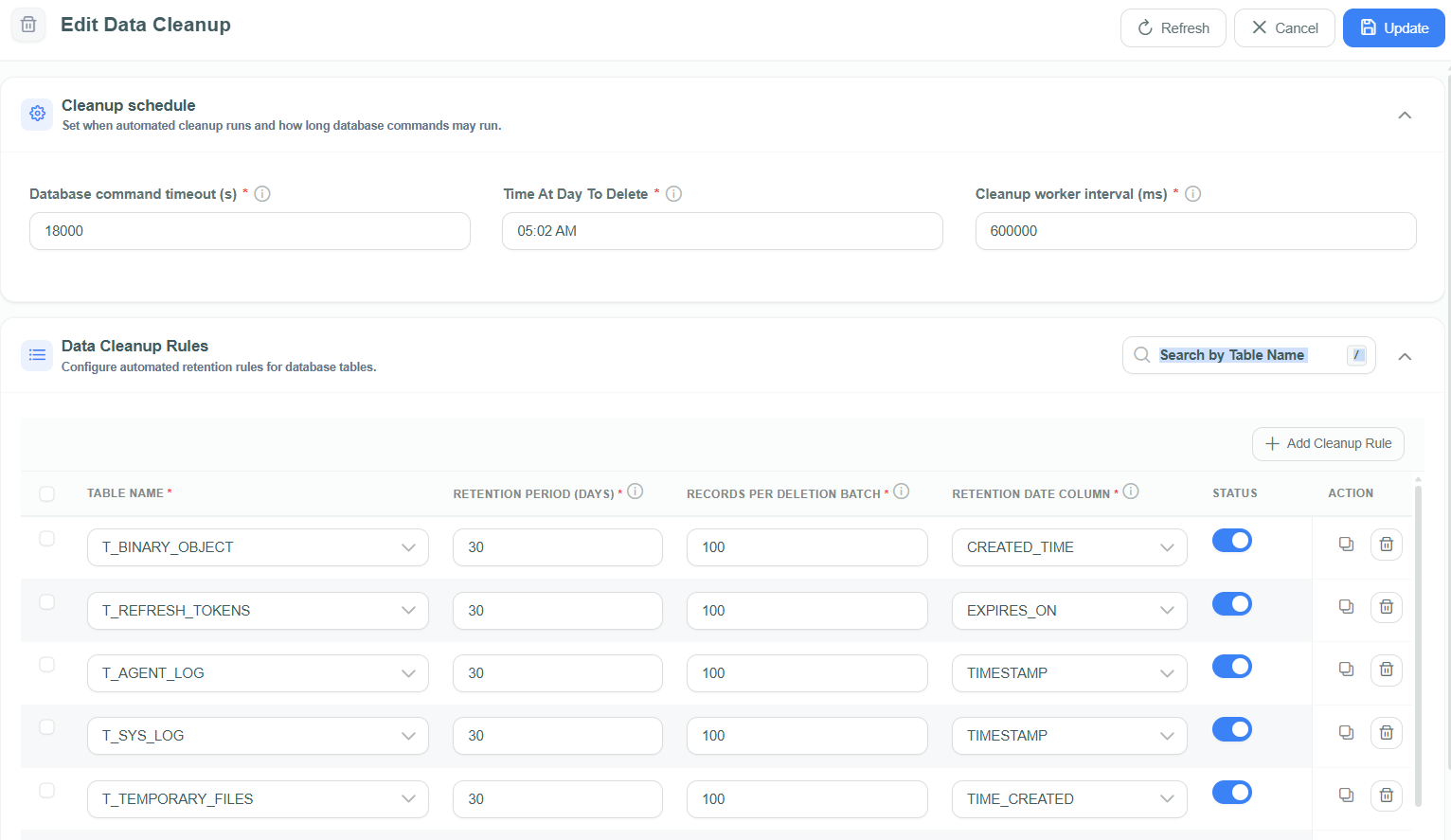Open the T_SYS_LOG table name dropdown

(258, 736)
